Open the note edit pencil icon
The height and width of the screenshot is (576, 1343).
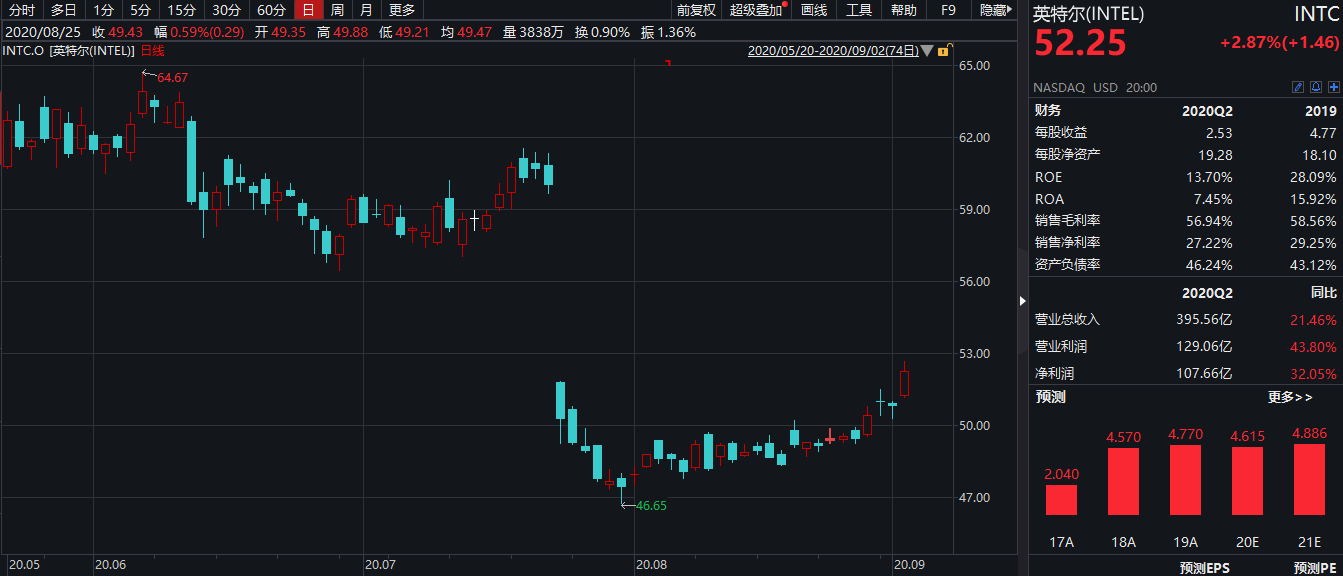coord(1298,88)
